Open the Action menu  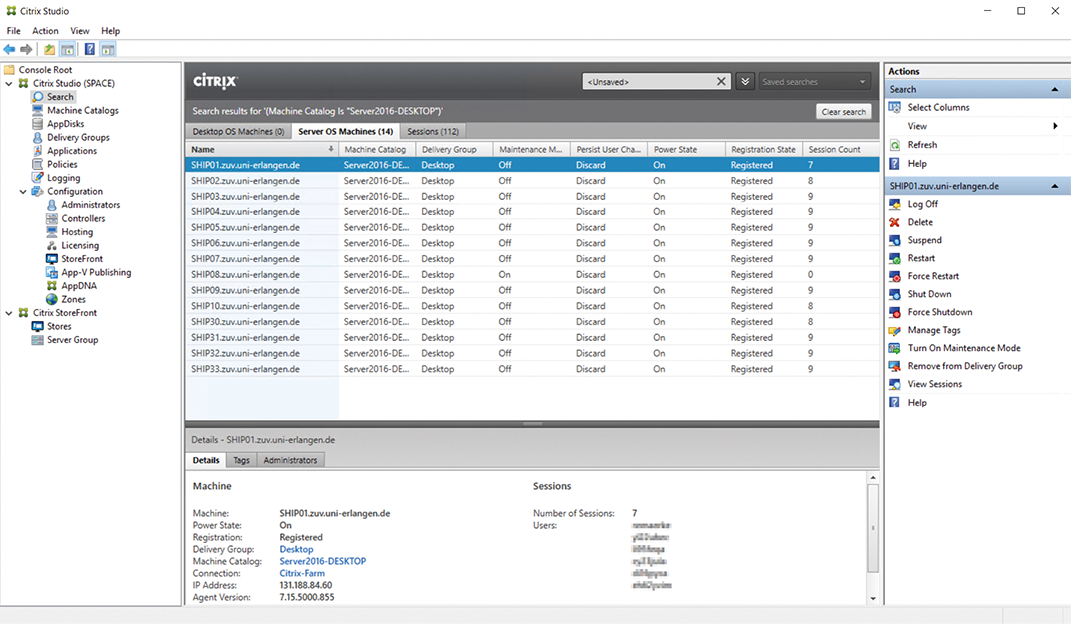tap(45, 31)
